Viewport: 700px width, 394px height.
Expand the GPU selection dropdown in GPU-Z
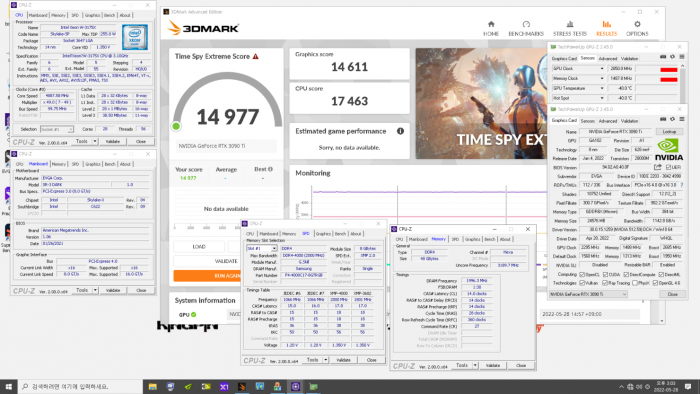[x=588, y=294]
